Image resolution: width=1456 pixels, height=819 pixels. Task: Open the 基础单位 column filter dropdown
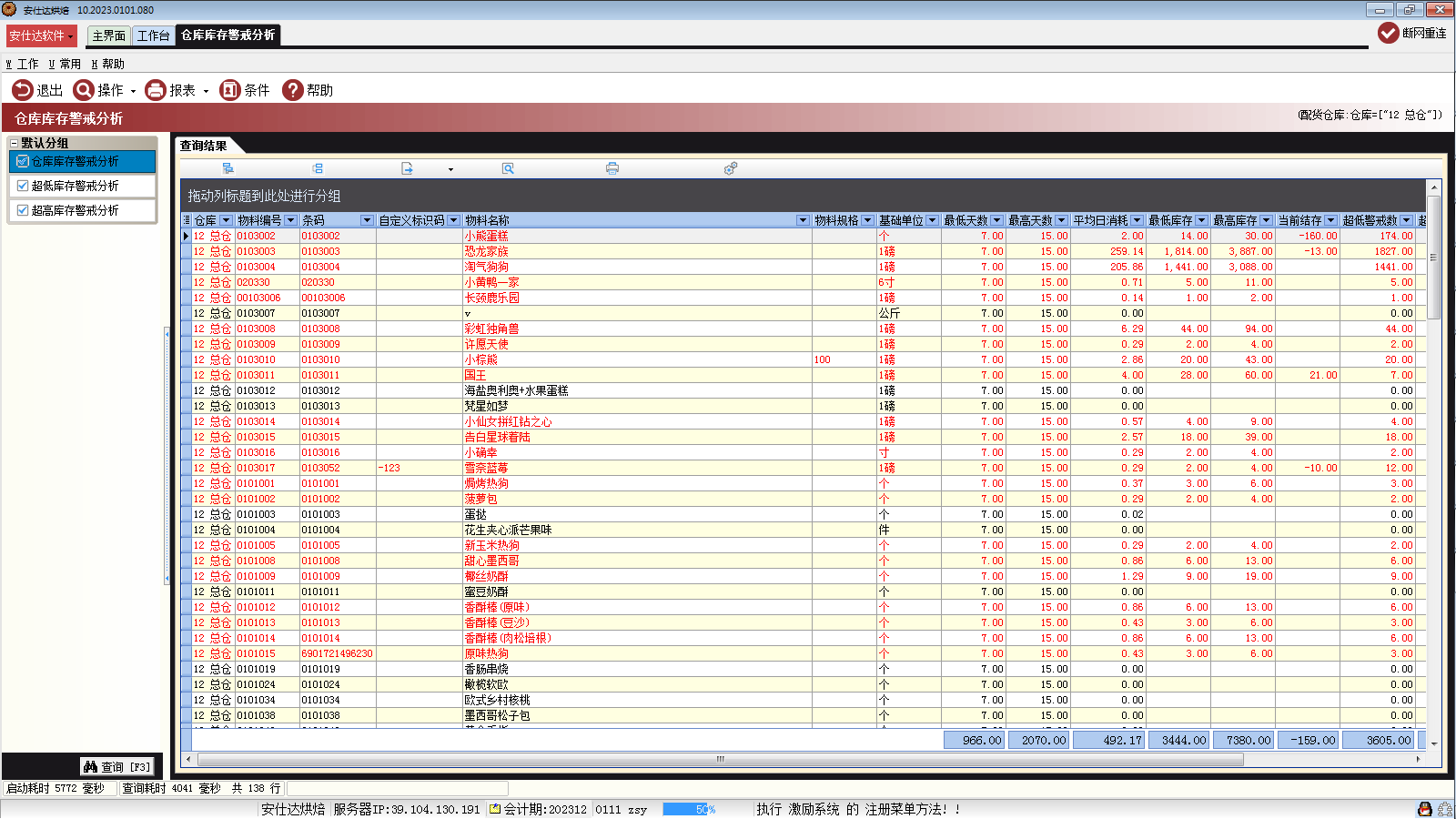coord(932,220)
